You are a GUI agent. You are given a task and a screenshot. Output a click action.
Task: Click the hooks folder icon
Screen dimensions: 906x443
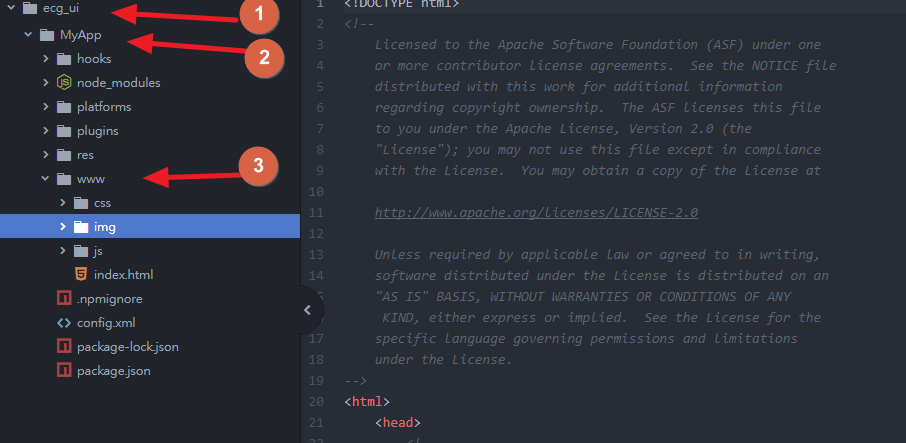tap(64, 59)
